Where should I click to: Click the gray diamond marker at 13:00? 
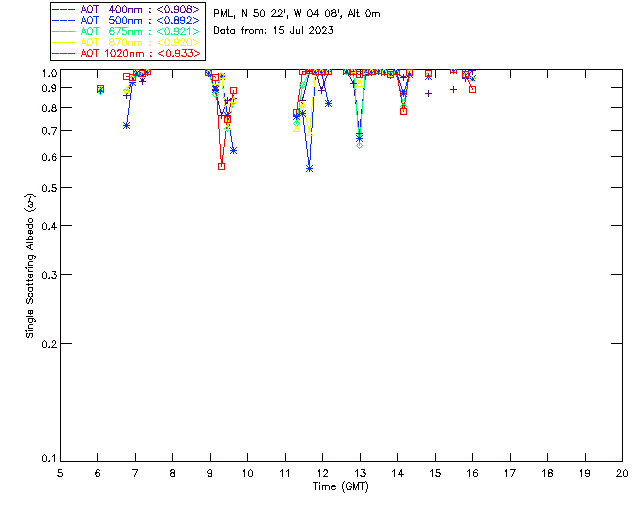pyautogui.click(x=359, y=144)
